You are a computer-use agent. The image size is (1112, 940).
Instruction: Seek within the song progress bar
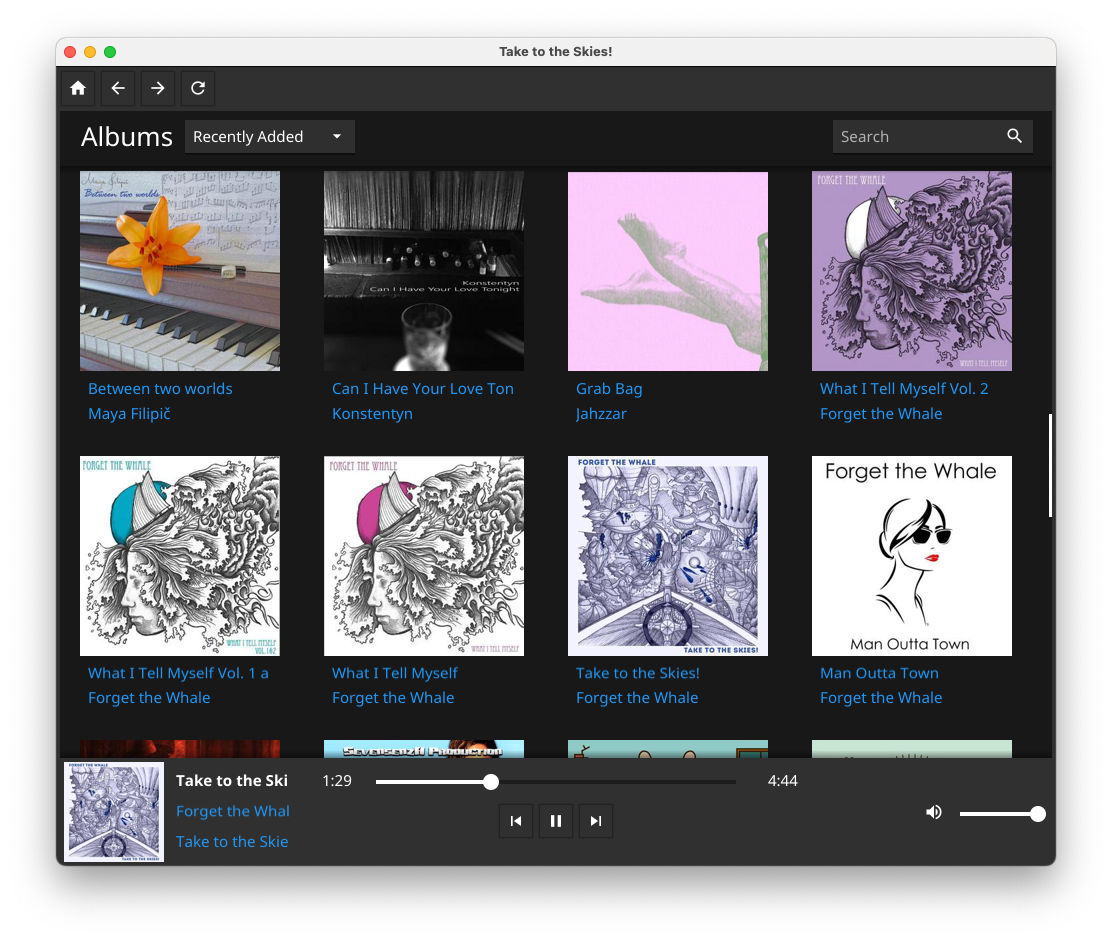click(555, 782)
